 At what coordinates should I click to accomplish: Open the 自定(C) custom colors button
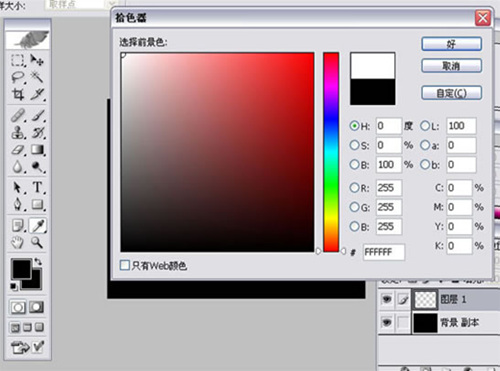click(x=451, y=93)
